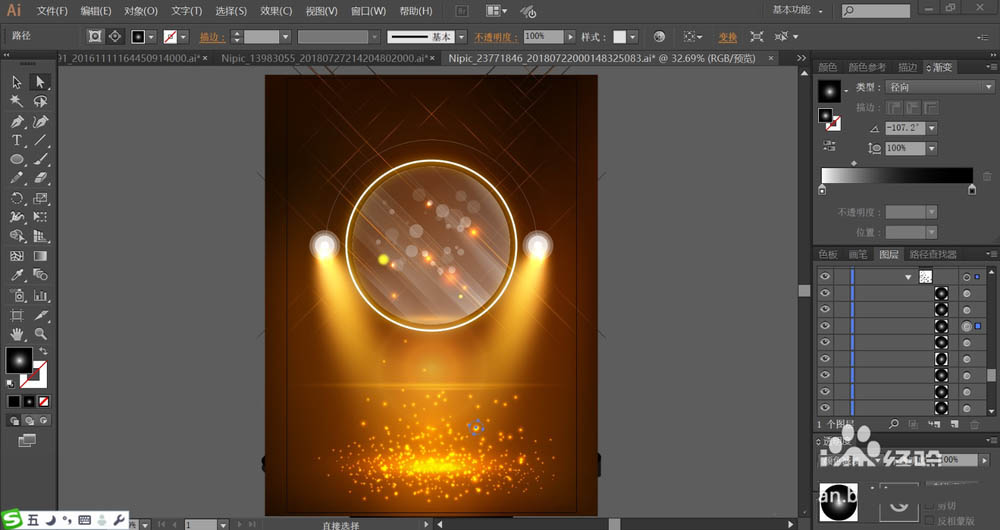Select the Paintbrush tool
This screenshot has height=530, width=1000.
[x=40, y=159]
